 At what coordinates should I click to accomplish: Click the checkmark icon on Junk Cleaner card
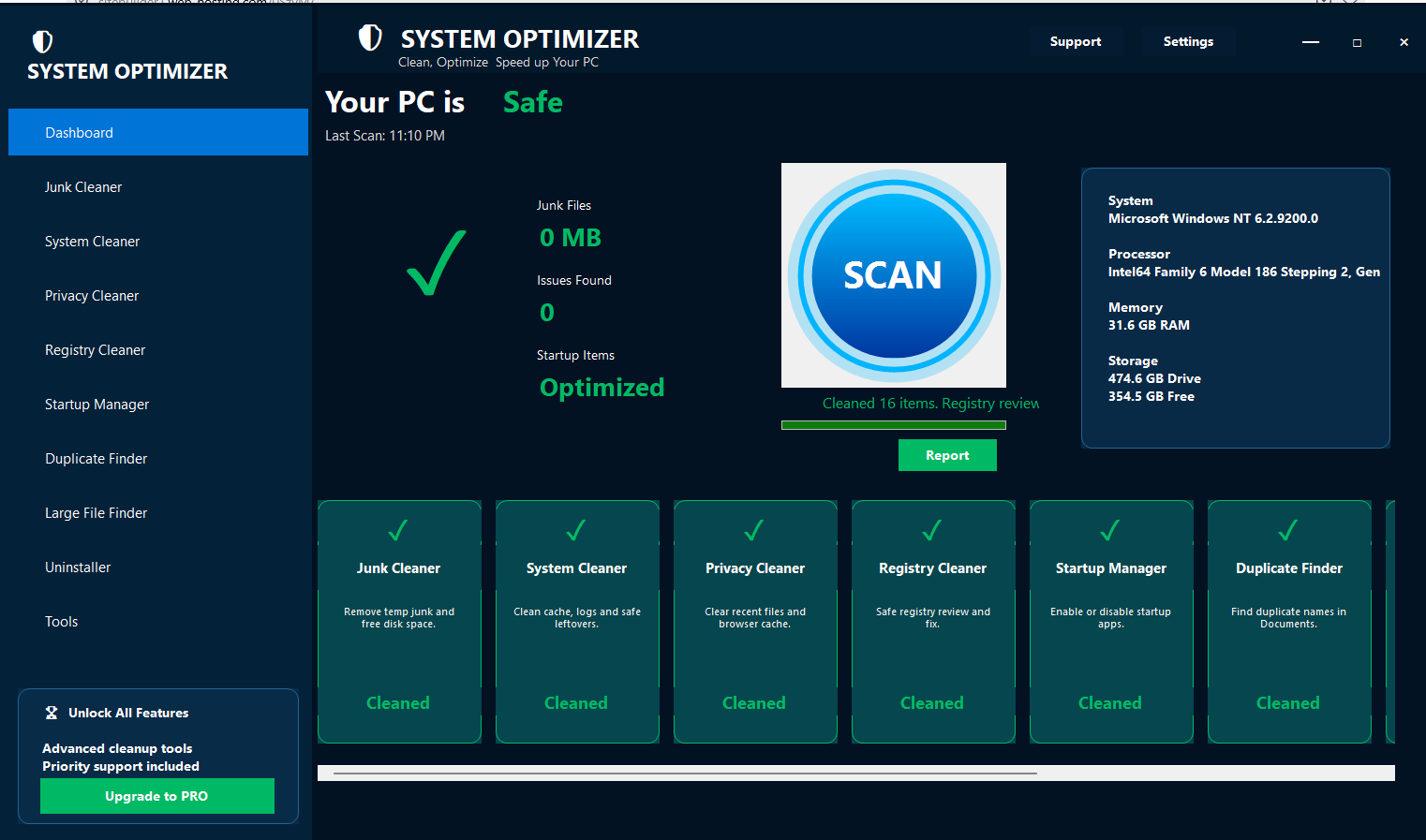point(398,530)
